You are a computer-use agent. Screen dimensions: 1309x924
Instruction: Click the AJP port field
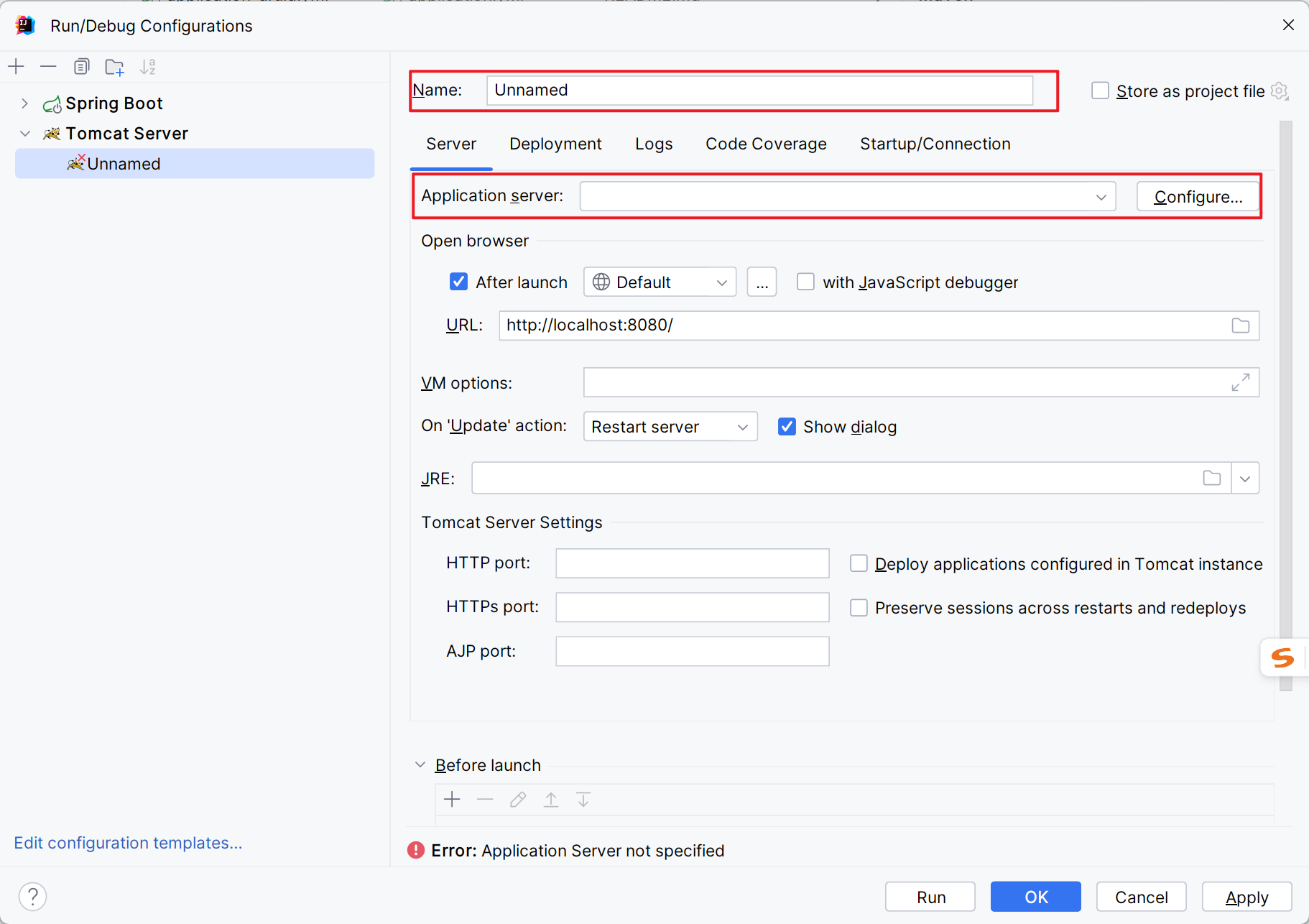point(693,651)
